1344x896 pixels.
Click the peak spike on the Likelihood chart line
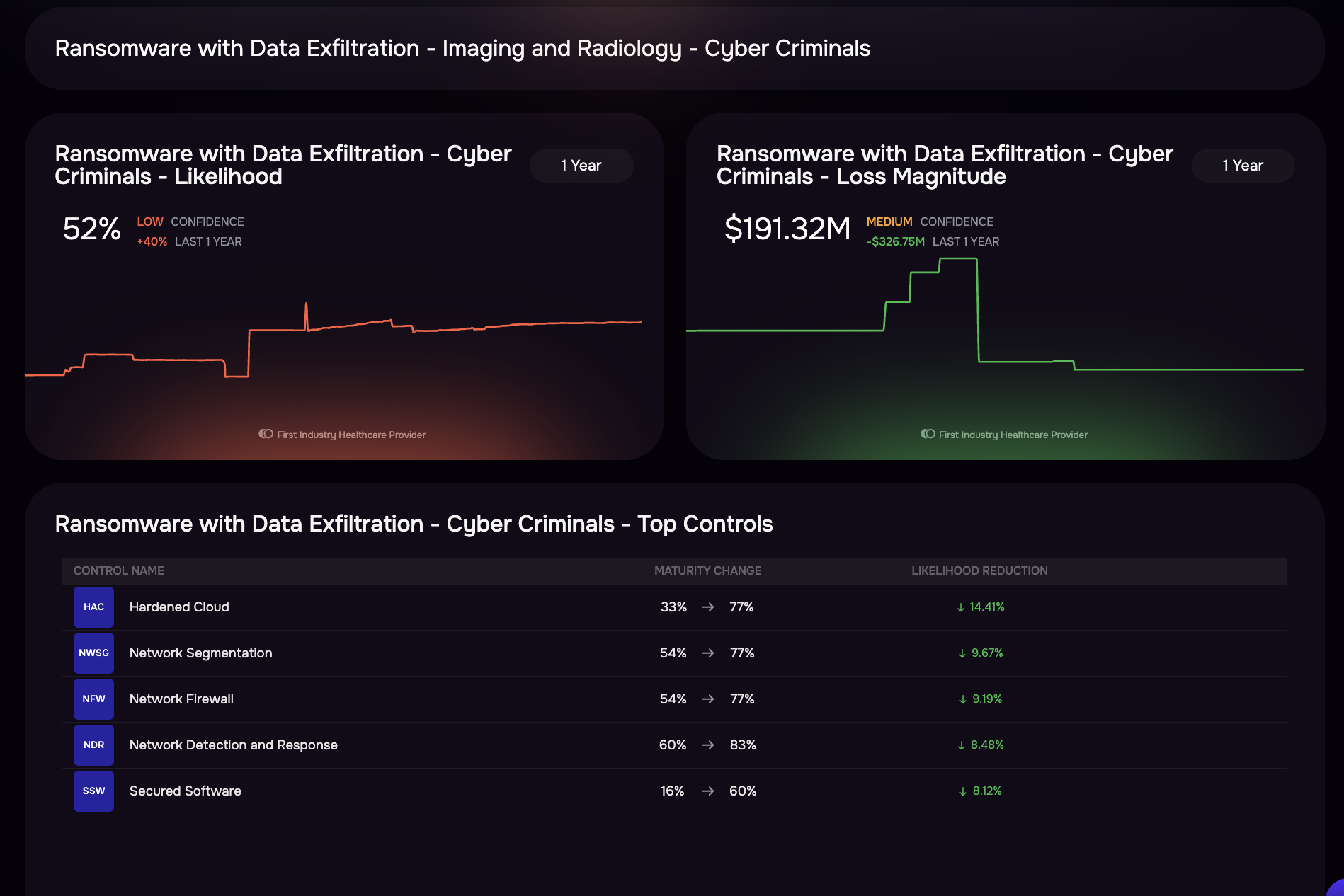tap(307, 306)
